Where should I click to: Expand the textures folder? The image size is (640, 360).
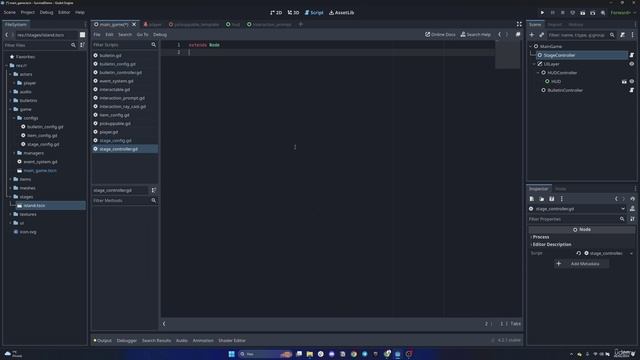coord(11,214)
